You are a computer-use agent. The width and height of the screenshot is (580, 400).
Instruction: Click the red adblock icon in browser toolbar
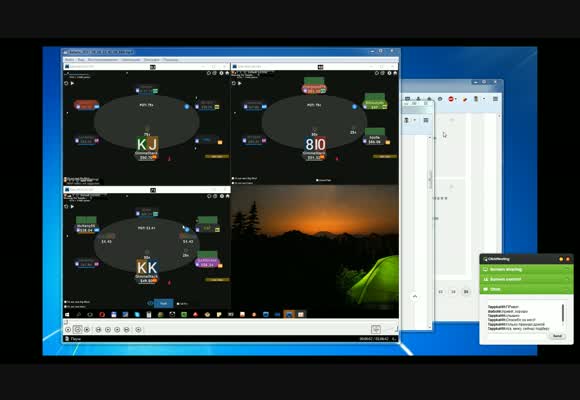click(x=451, y=99)
